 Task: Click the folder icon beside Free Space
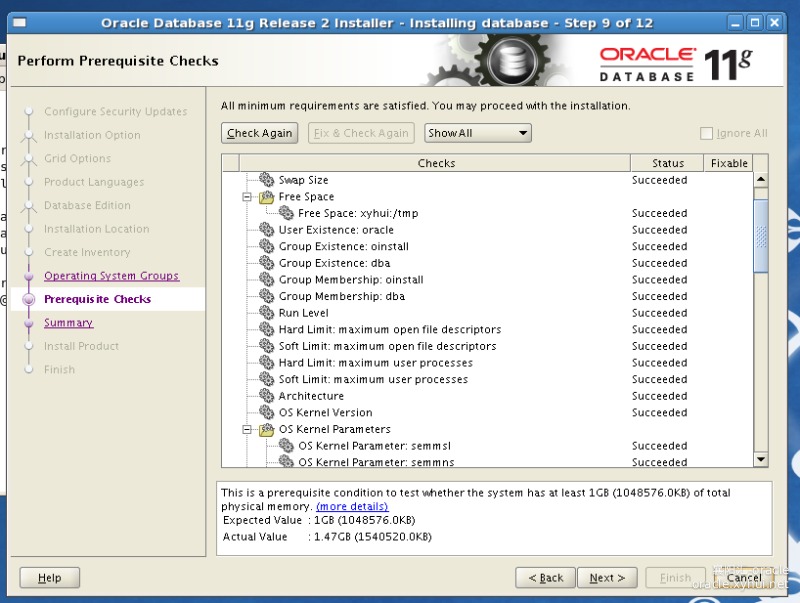point(266,196)
